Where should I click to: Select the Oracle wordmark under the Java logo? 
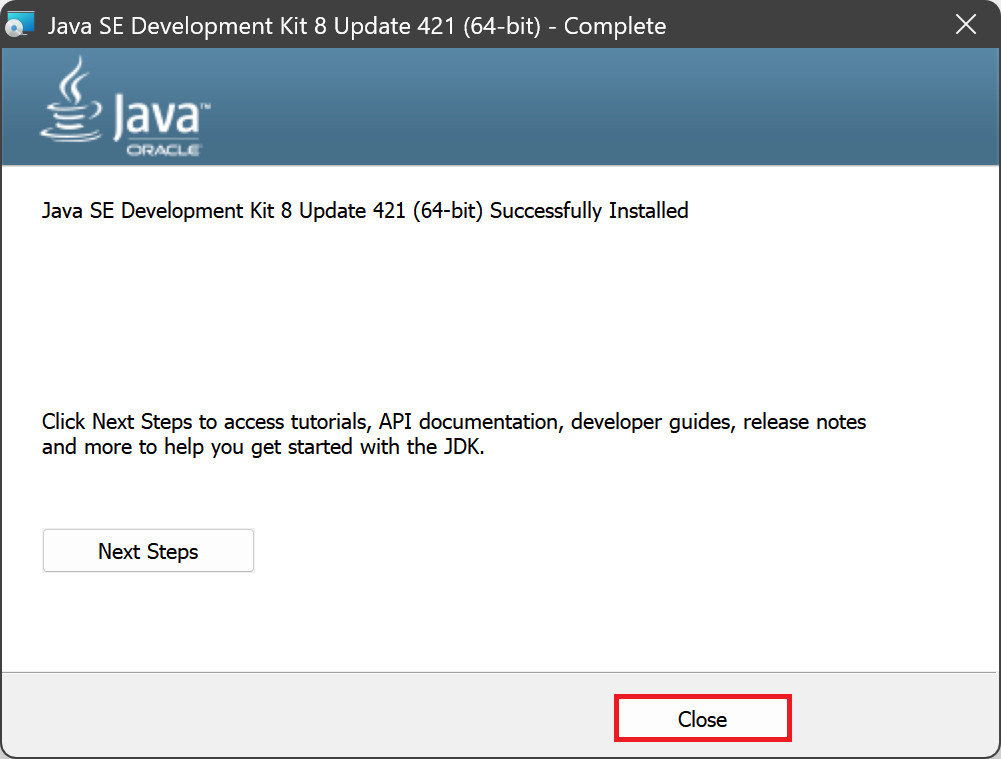[162, 150]
